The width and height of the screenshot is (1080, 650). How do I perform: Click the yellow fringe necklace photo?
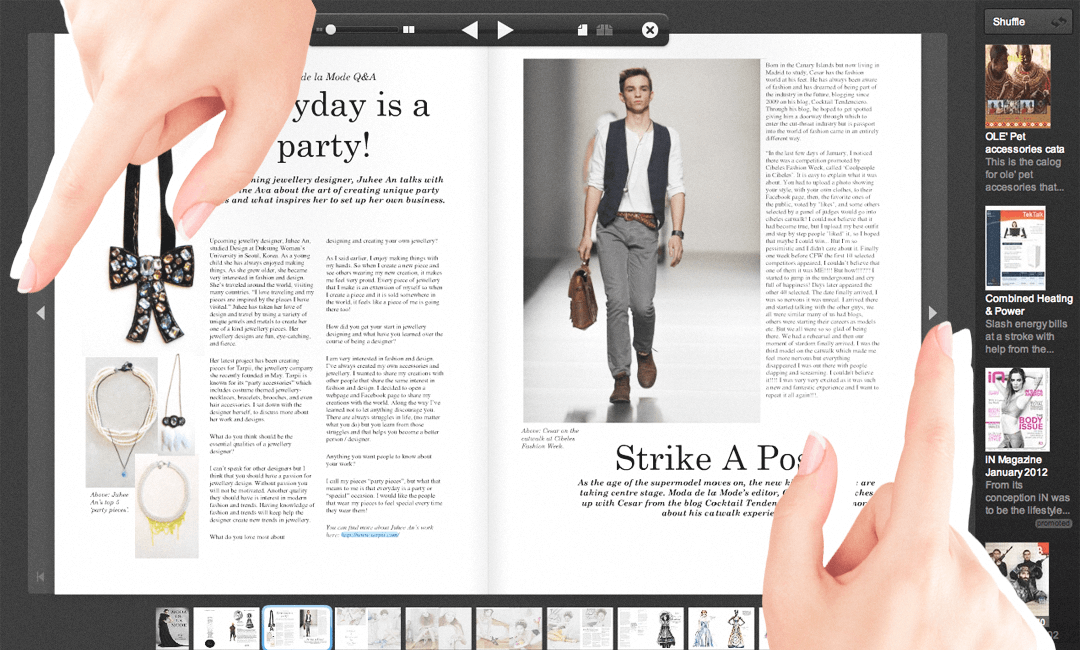167,506
